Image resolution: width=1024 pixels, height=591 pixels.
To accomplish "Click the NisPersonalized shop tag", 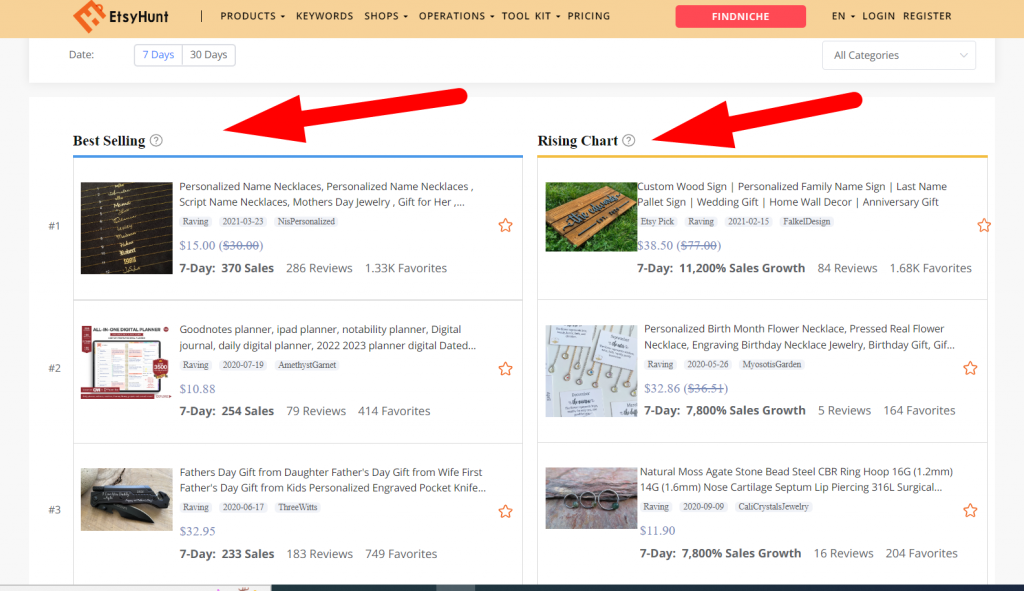I will point(306,222).
